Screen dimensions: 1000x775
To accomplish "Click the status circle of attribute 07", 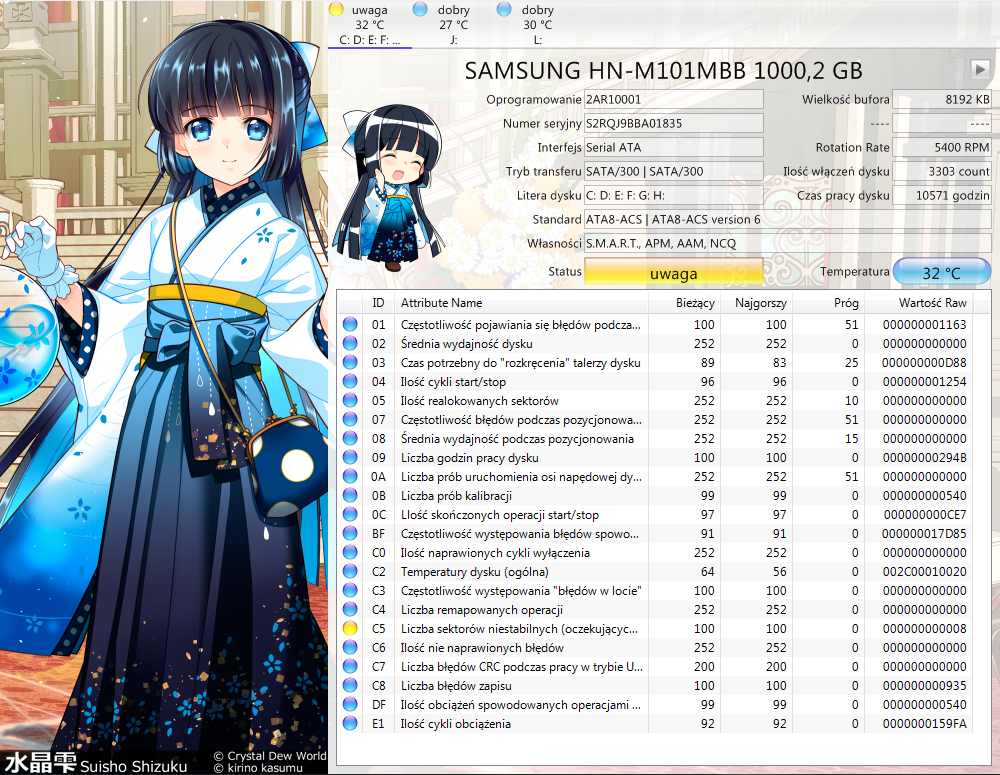I will pyautogui.click(x=350, y=419).
